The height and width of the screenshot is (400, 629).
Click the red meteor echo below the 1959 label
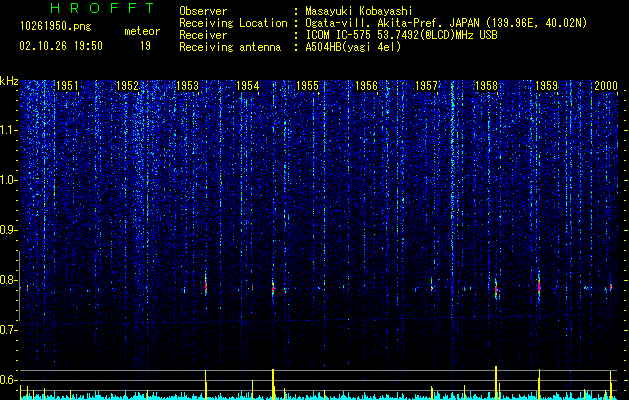539,286
